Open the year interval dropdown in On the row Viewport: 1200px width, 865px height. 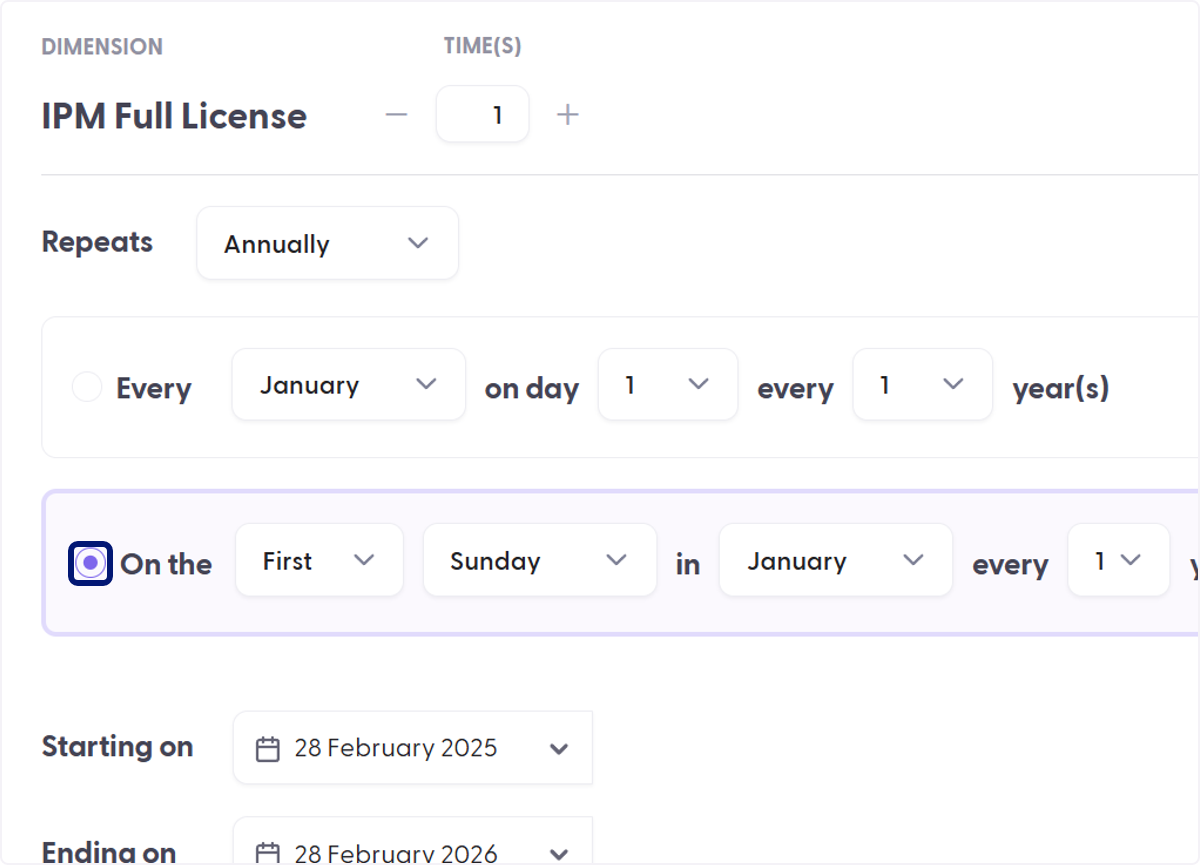click(1119, 560)
